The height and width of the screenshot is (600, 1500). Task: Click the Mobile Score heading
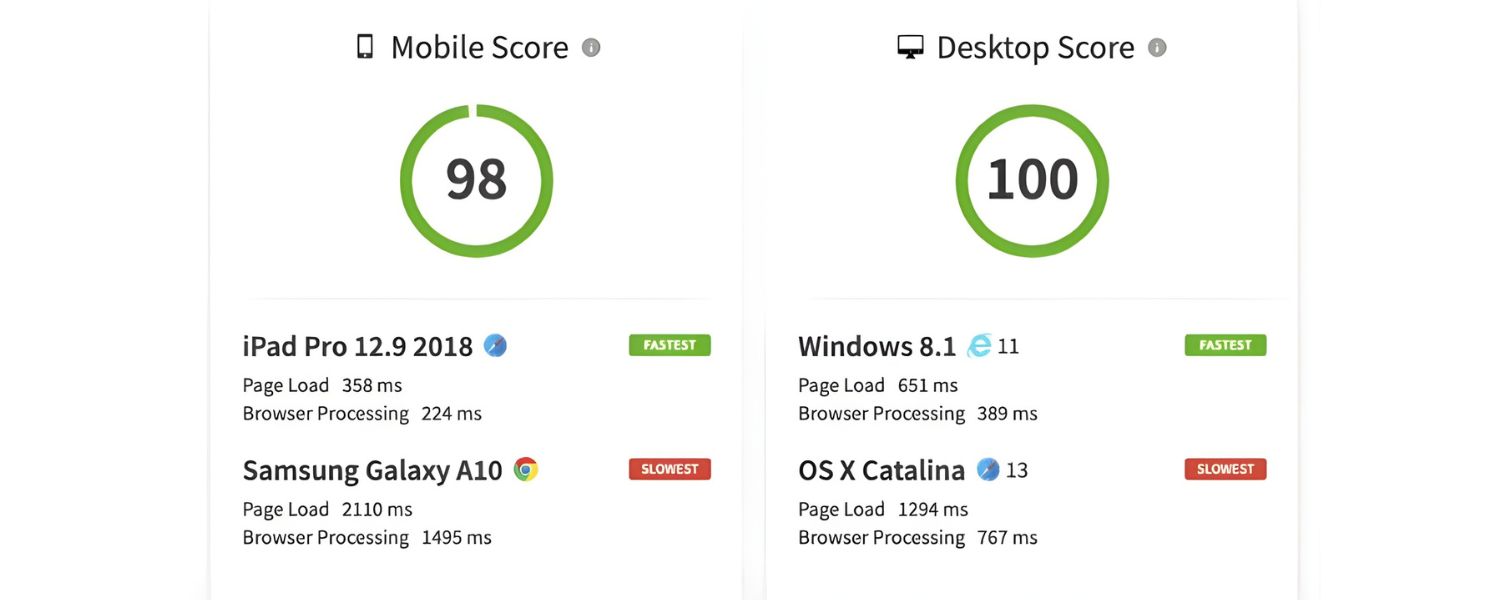pyautogui.click(x=479, y=47)
